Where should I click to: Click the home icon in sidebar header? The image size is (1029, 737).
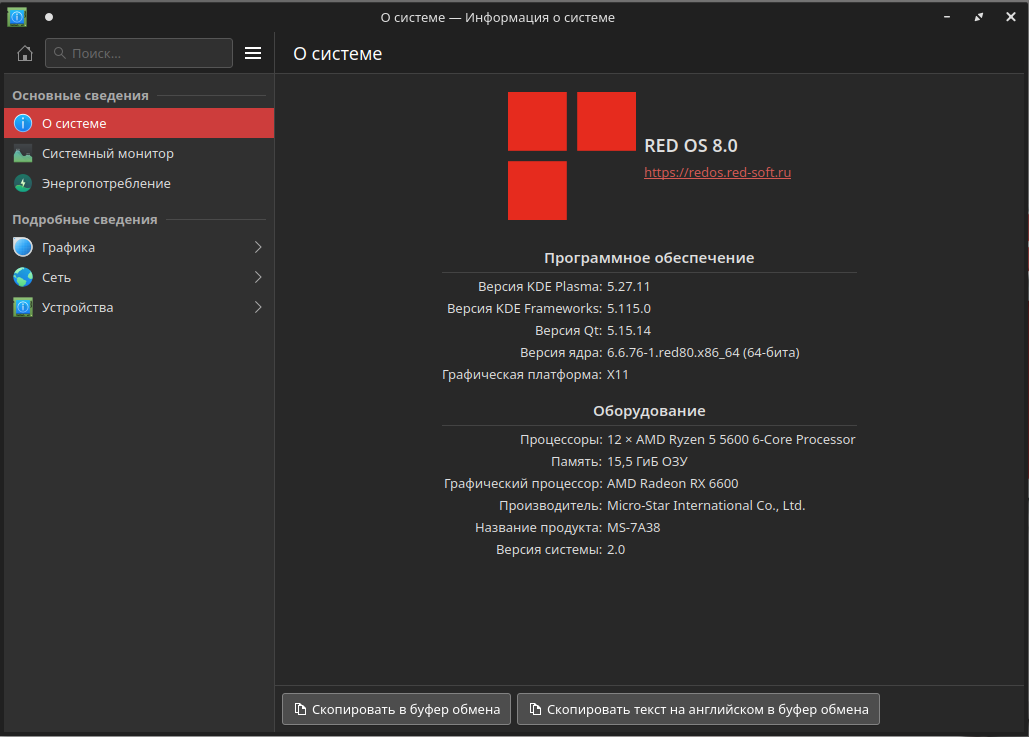25,53
